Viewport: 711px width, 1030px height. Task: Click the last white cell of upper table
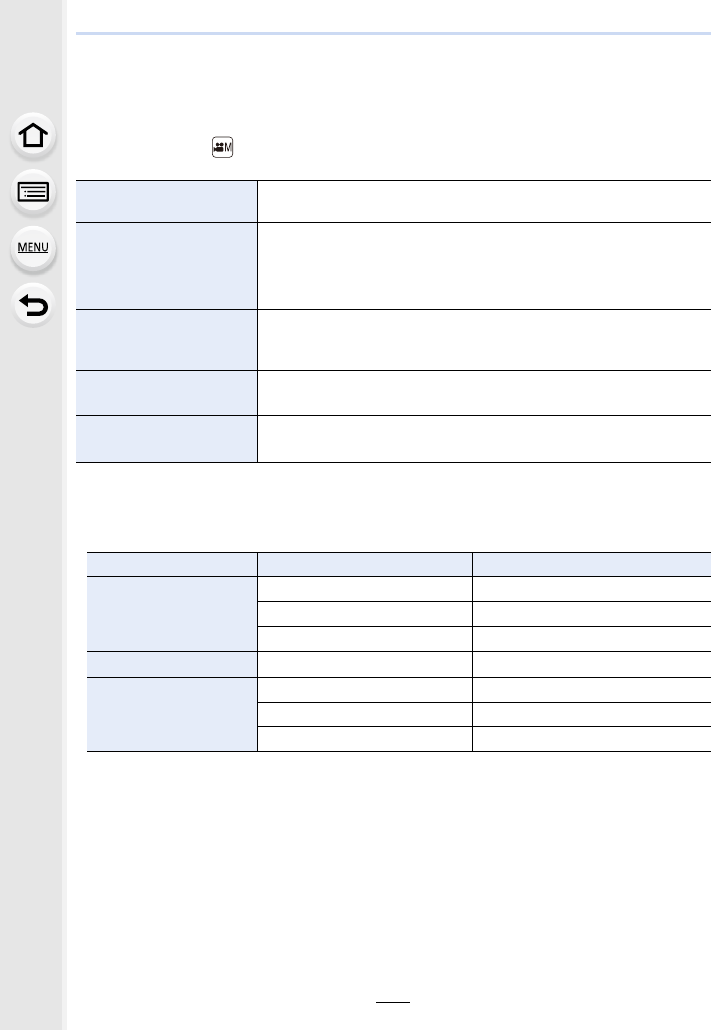(484, 439)
